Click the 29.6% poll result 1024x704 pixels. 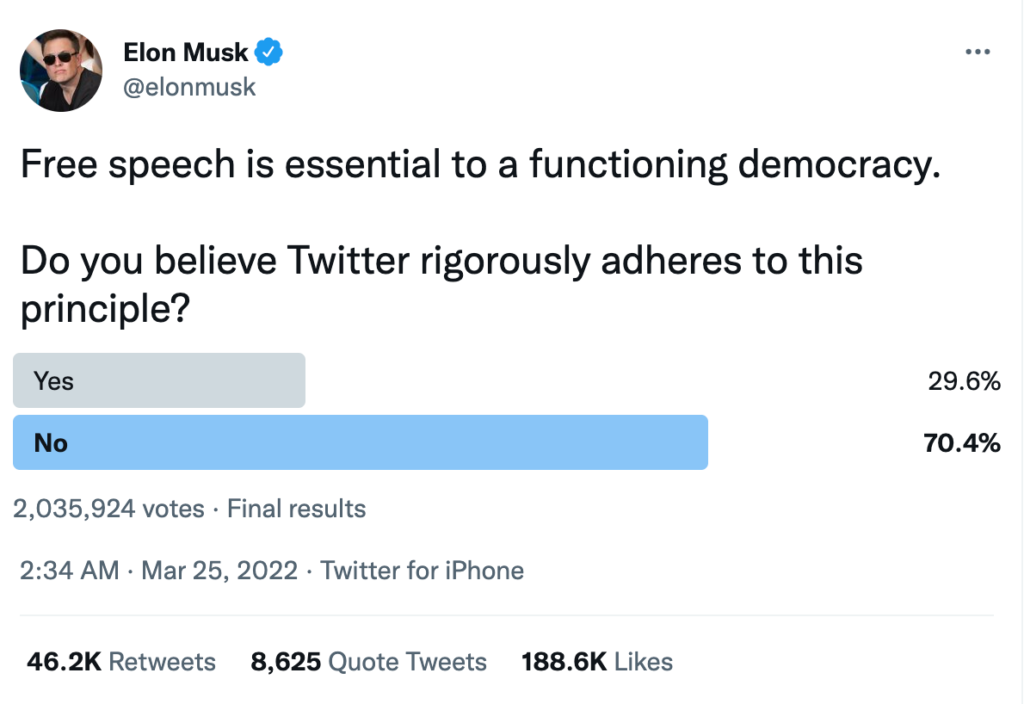click(964, 381)
